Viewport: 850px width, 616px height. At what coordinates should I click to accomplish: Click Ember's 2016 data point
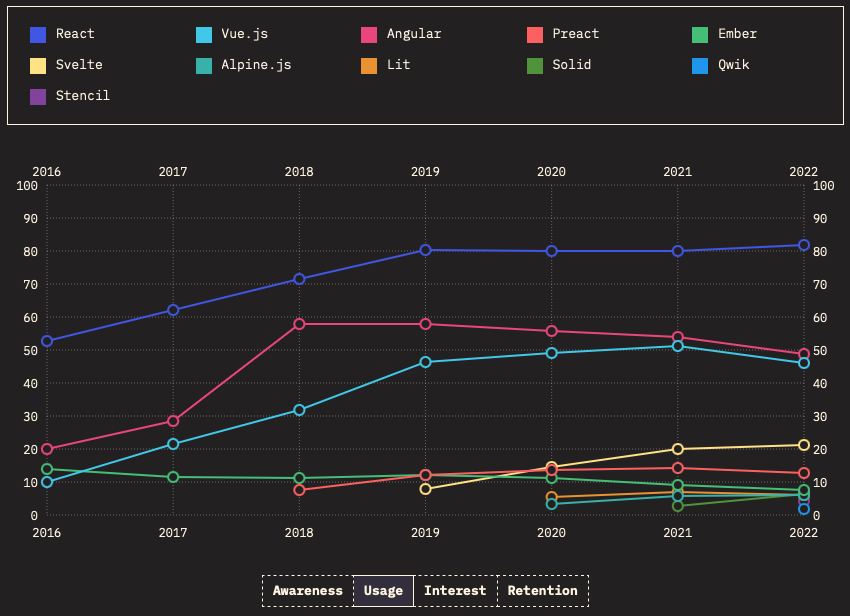(47, 469)
